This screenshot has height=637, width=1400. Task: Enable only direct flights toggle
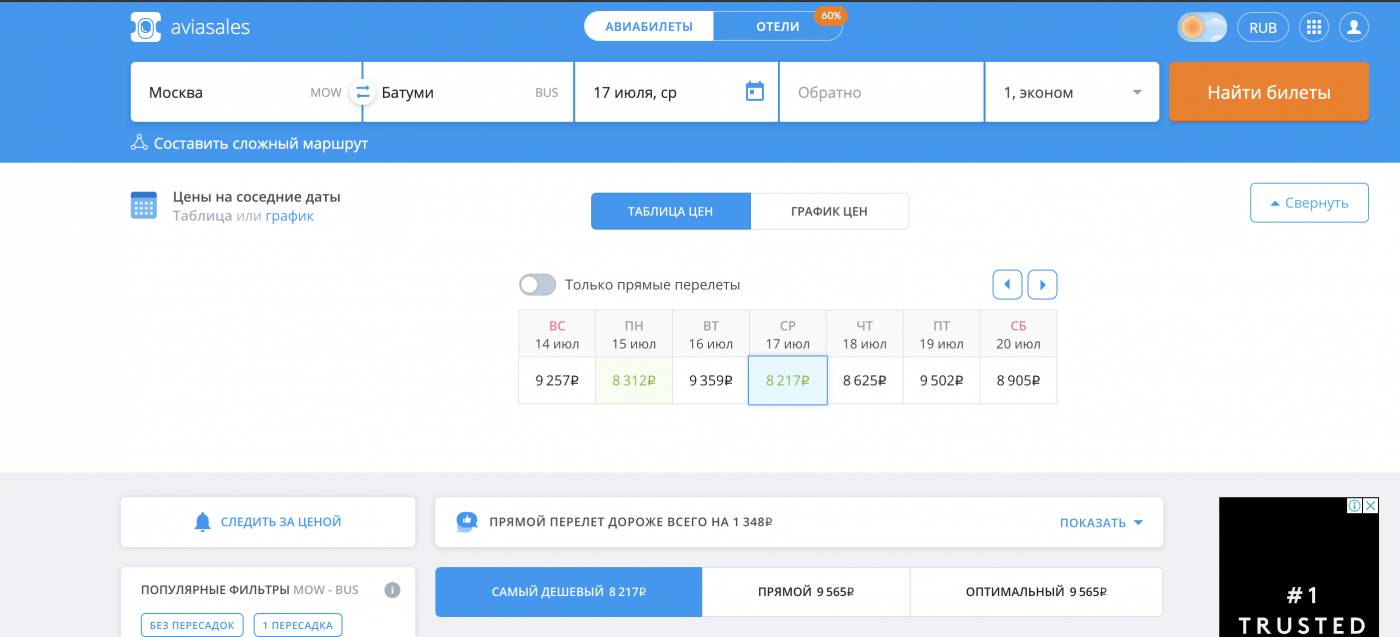(537, 285)
